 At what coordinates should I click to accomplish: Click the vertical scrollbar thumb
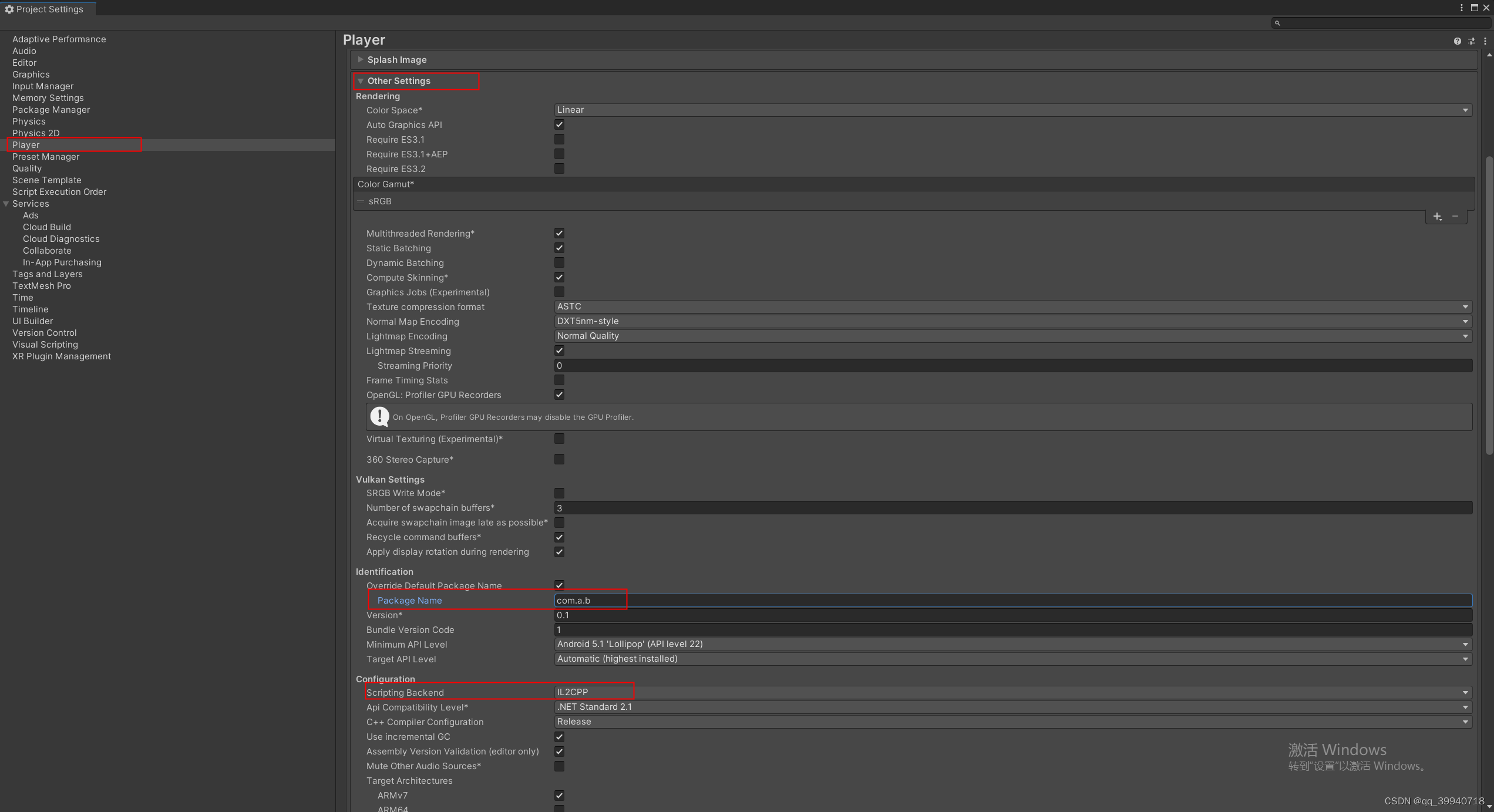click(1489, 305)
